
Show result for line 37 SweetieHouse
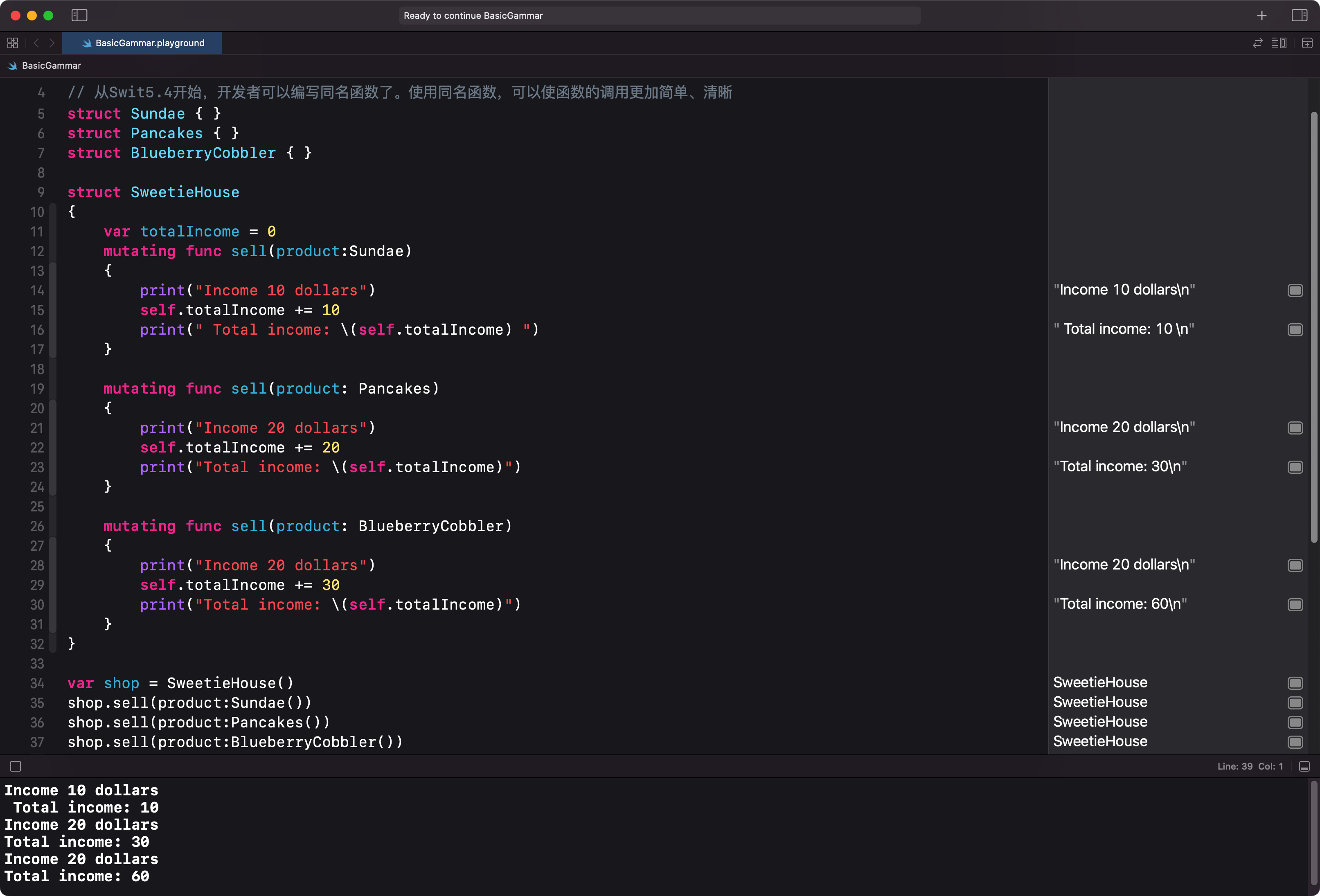tap(1295, 742)
